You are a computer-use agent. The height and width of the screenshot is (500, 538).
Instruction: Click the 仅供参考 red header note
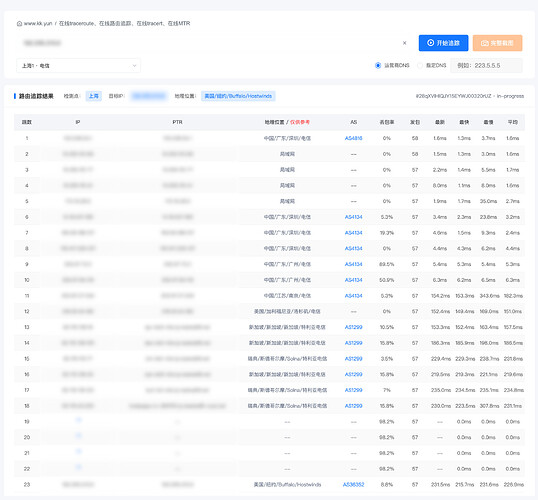pos(300,122)
